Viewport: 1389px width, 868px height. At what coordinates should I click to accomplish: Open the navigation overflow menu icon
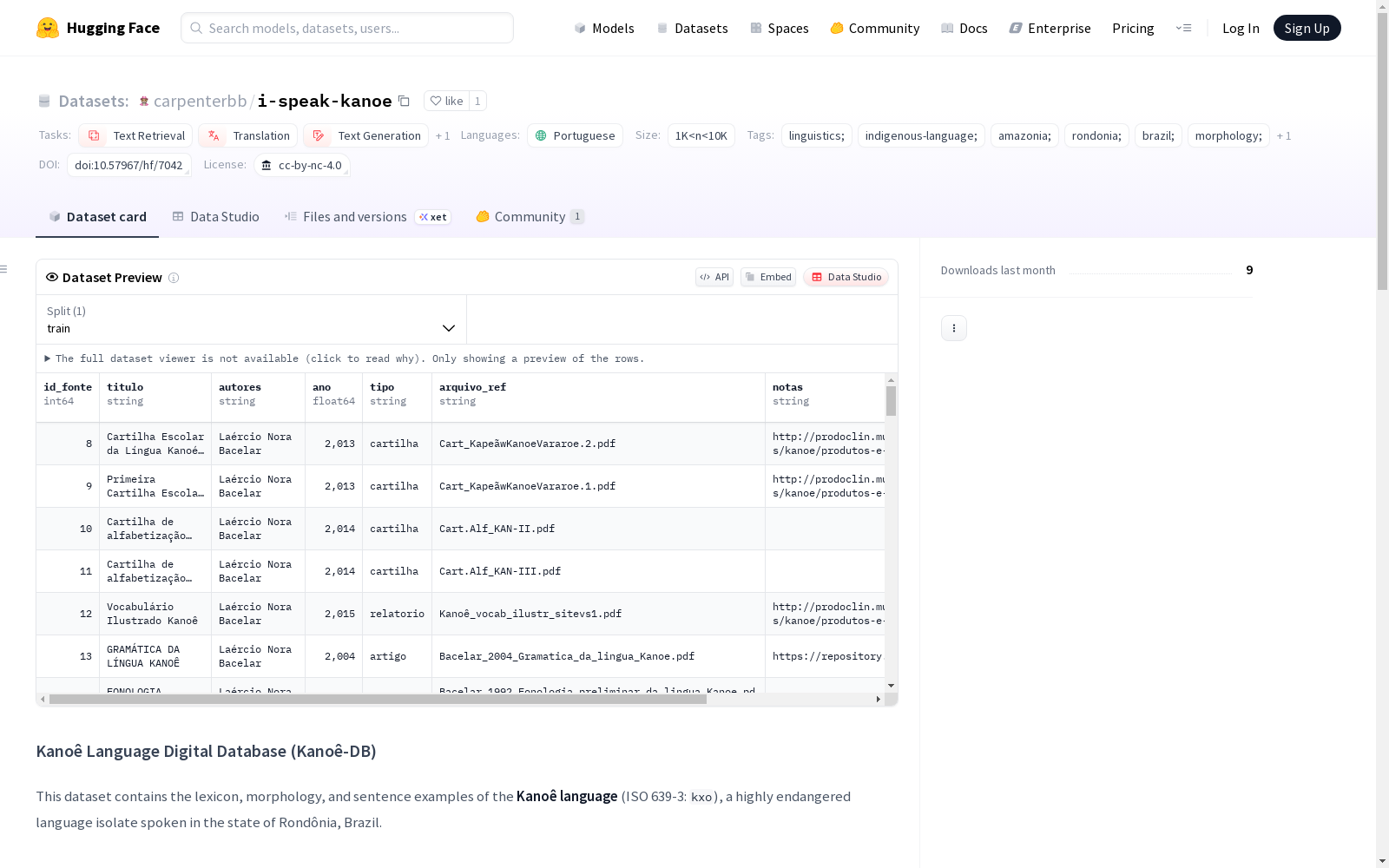1183,28
